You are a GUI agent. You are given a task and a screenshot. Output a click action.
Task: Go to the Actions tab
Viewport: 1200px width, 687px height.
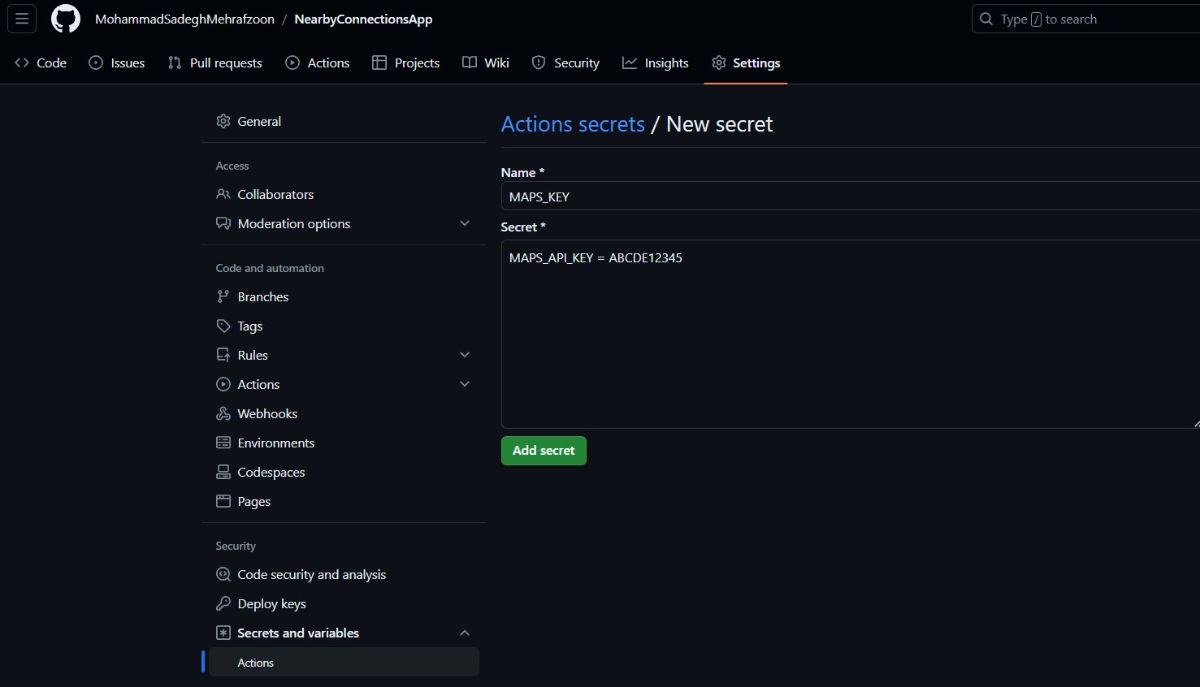(318, 63)
